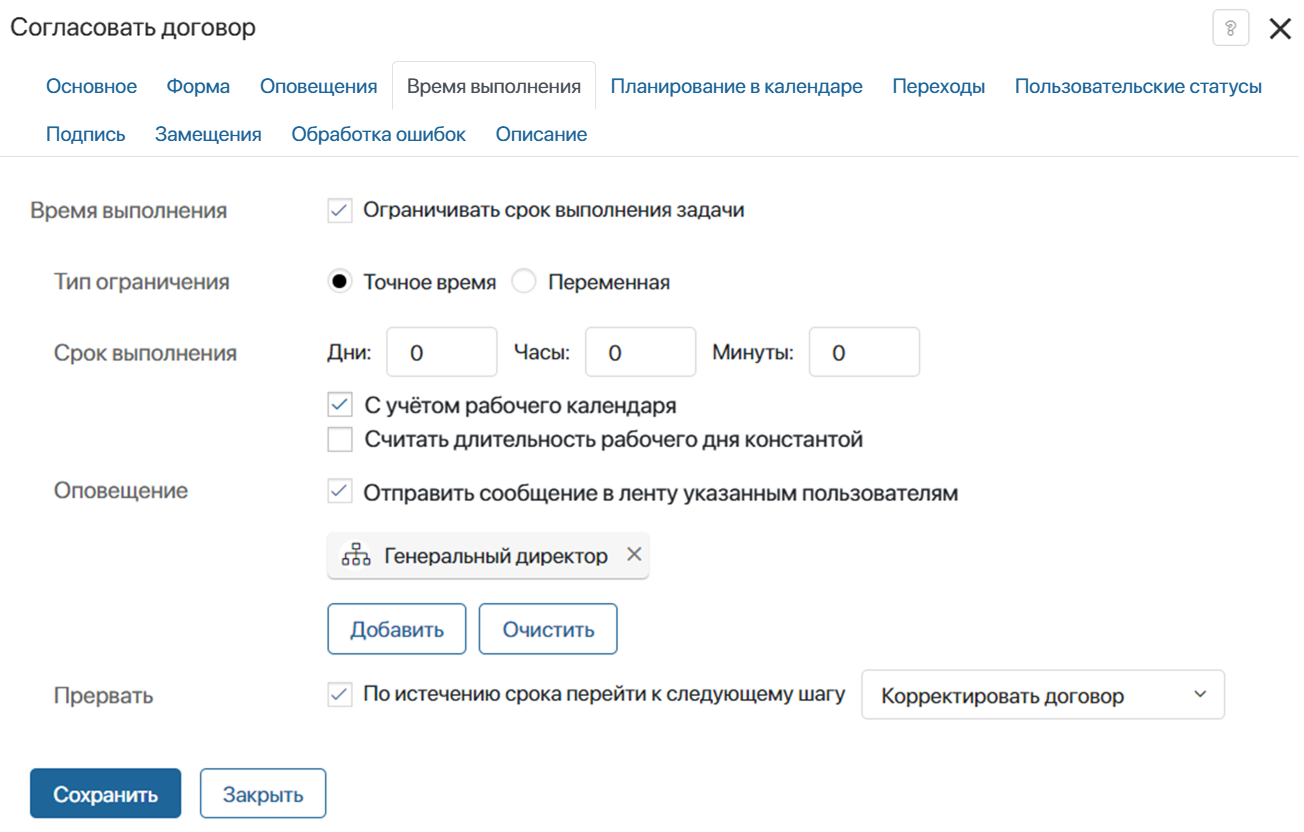Enable Считать длительность рабочего дня константой
This screenshot has width=1304, height=832.
[x=340, y=439]
